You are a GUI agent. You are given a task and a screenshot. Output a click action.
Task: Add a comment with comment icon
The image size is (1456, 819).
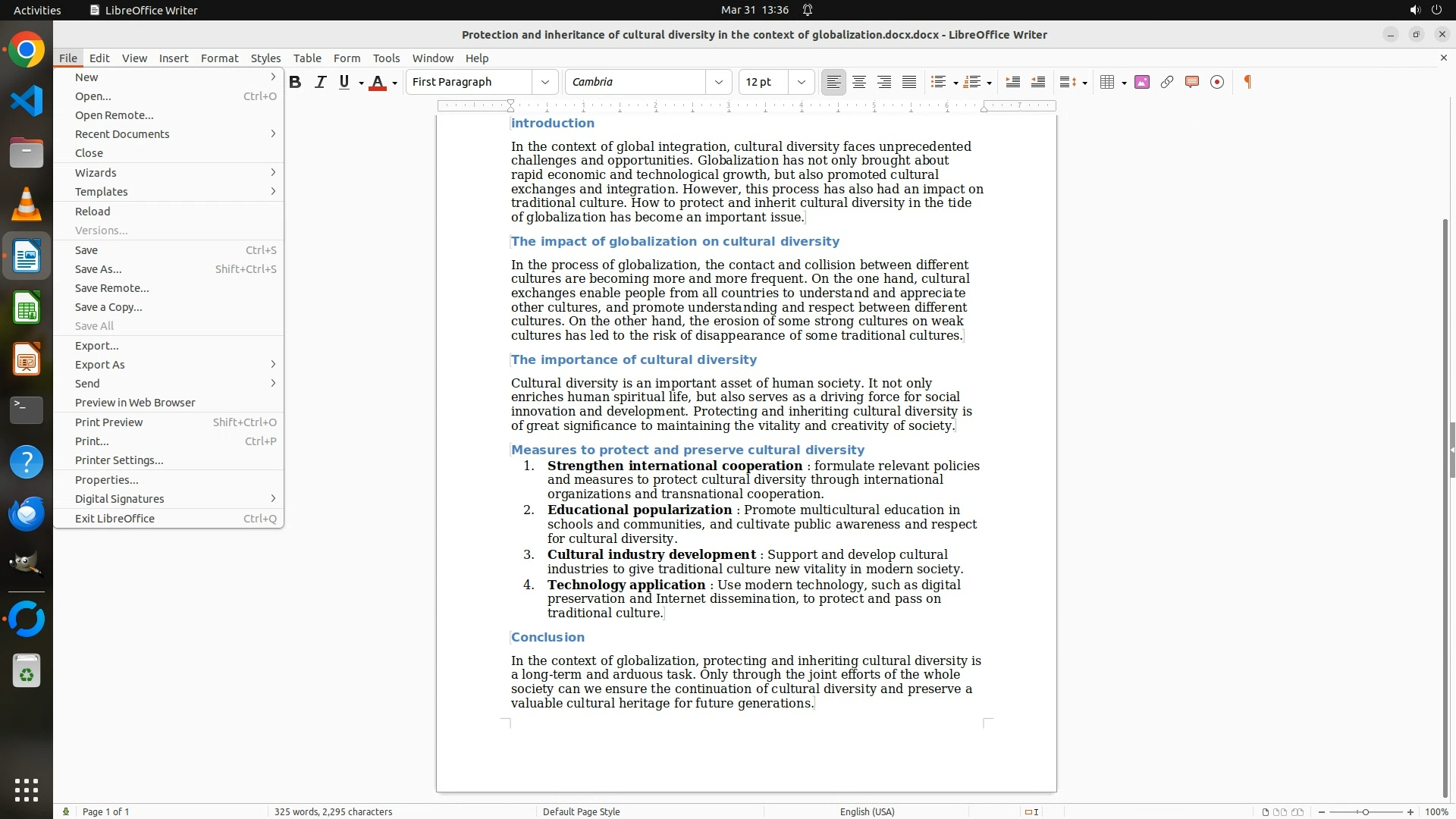click(1191, 82)
